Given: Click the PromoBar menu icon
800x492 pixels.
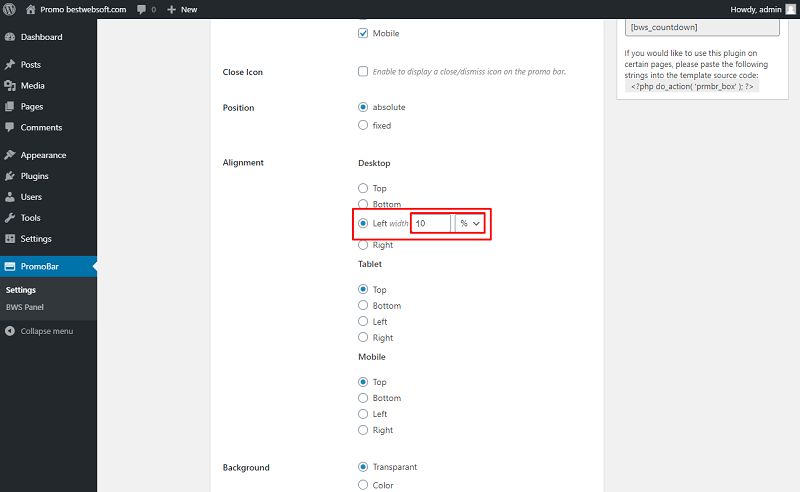Looking at the screenshot, I should click(10, 266).
